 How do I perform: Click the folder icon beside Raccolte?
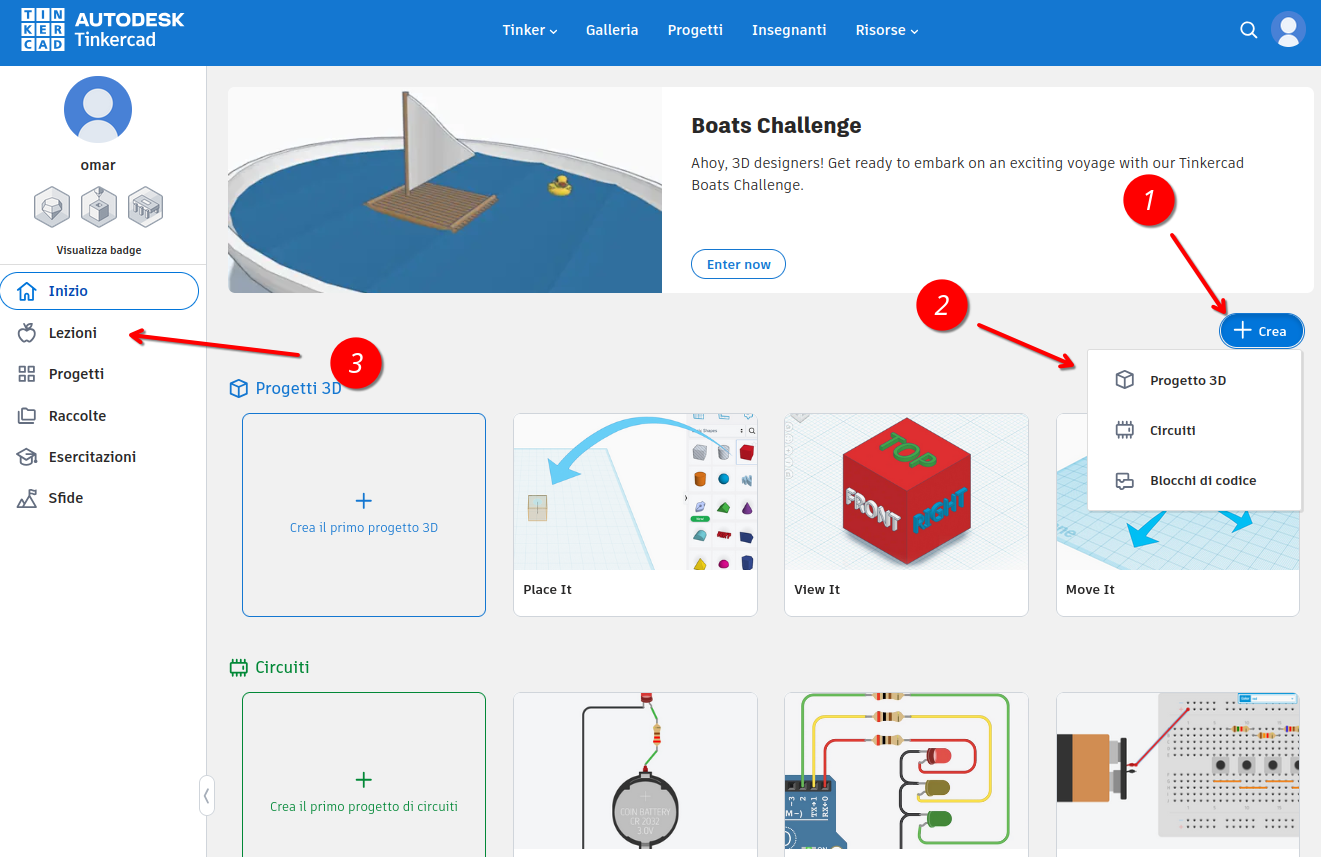click(27, 416)
